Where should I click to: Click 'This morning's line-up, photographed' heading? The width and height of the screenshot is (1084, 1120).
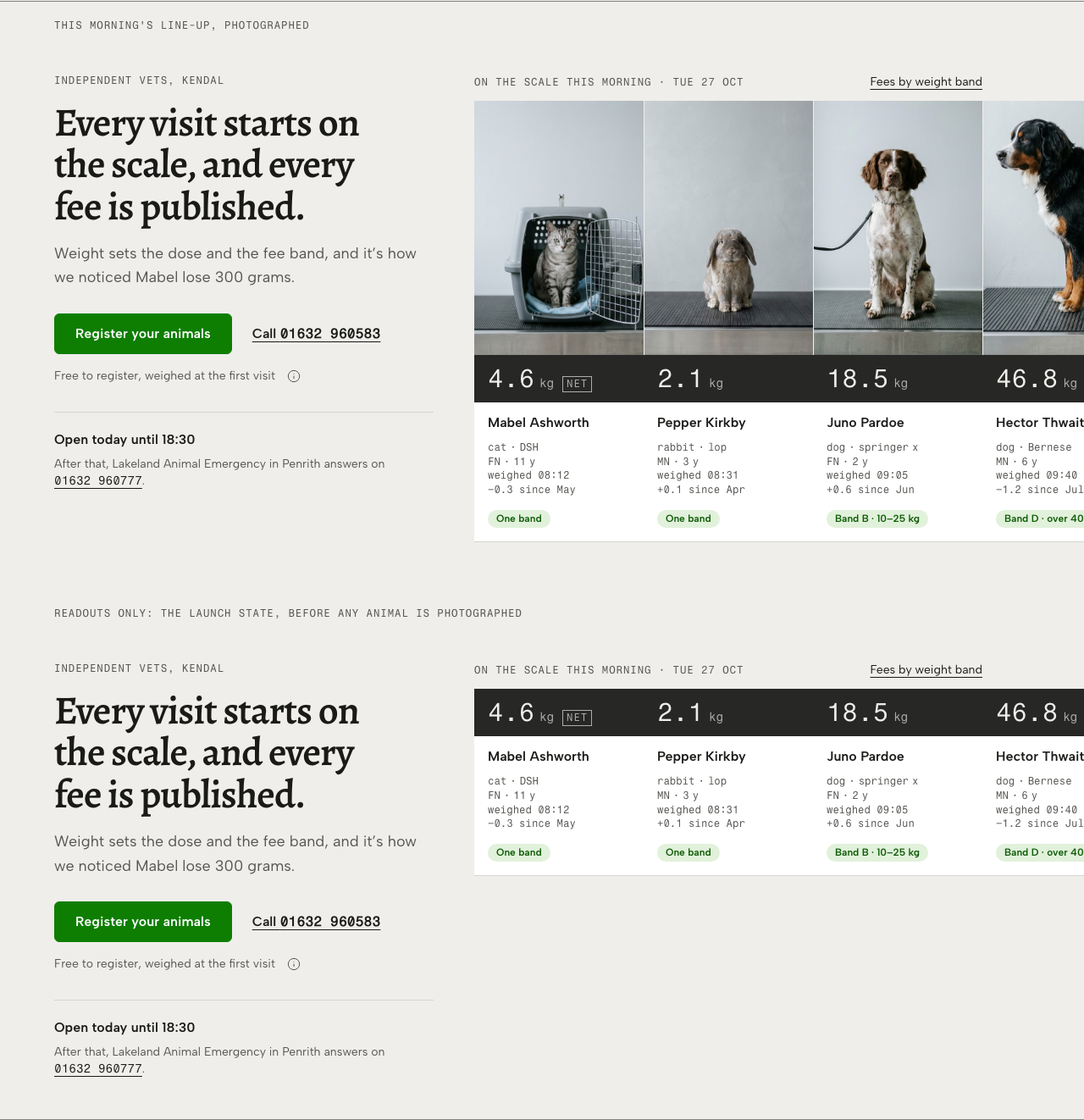pyautogui.click(x=181, y=25)
